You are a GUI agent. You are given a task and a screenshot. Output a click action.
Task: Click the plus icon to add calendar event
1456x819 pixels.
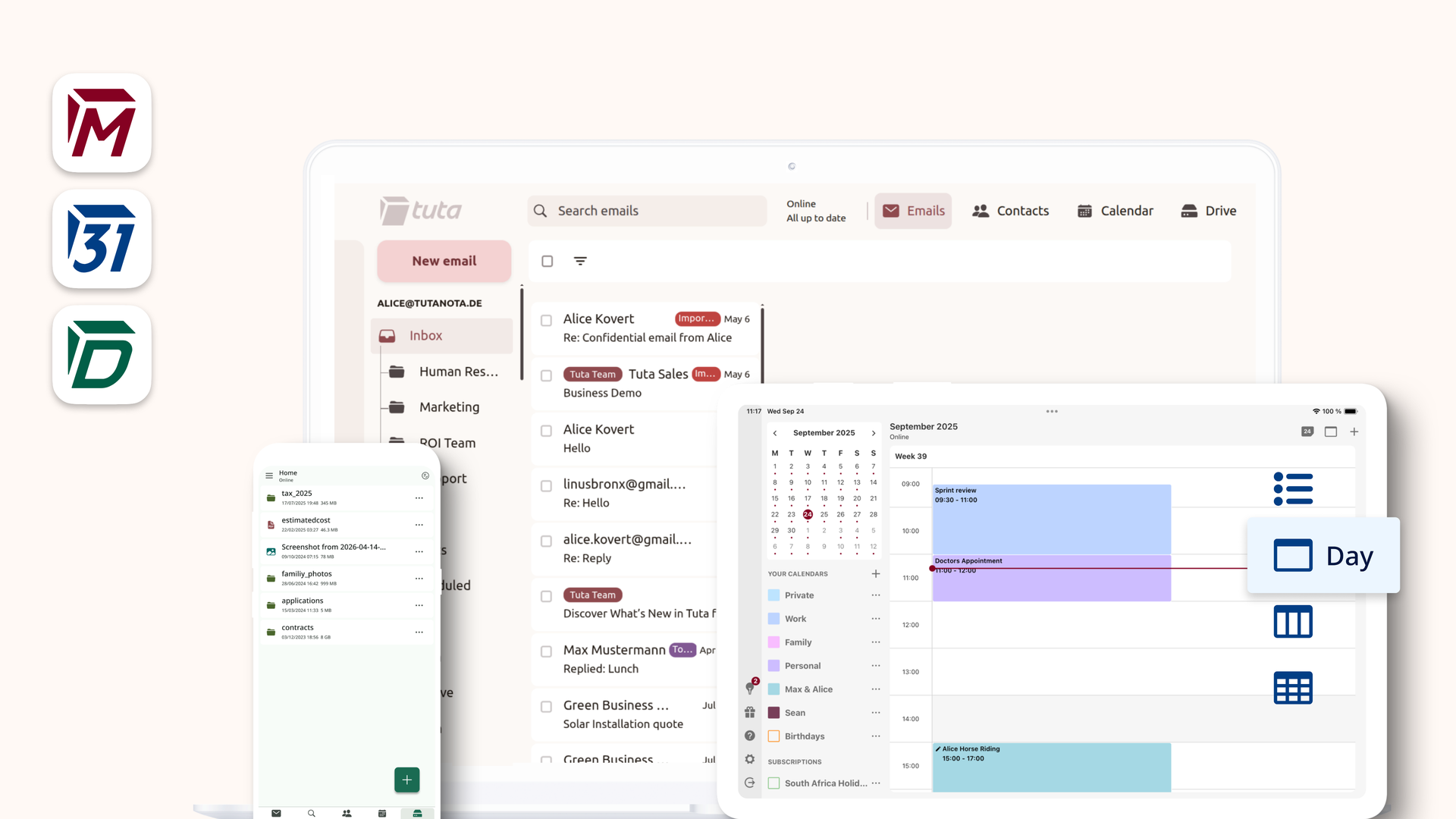click(1354, 431)
